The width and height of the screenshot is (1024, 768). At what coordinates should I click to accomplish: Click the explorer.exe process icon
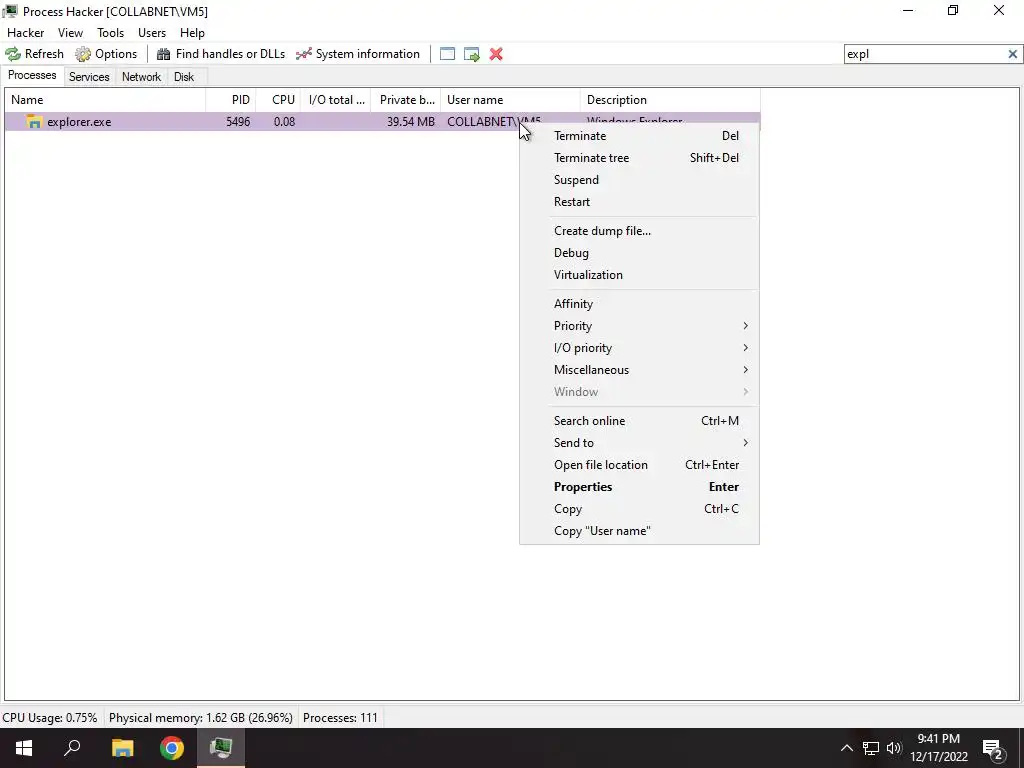click(34, 122)
